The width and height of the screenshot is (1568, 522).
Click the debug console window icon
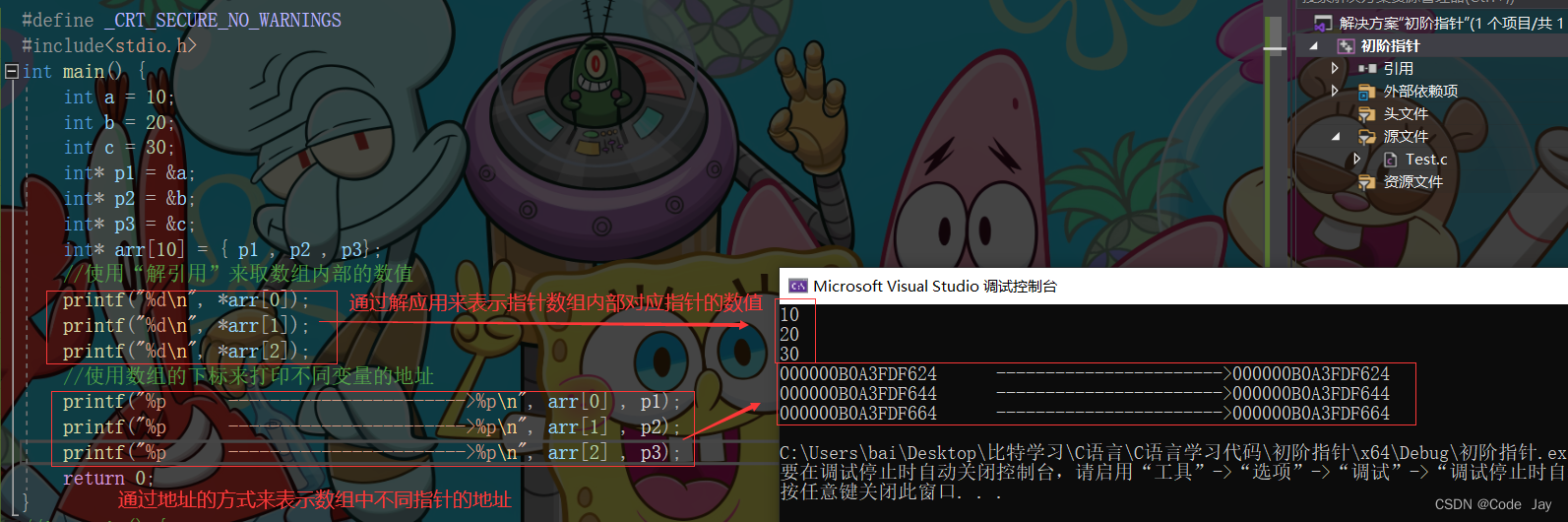[797, 286]
